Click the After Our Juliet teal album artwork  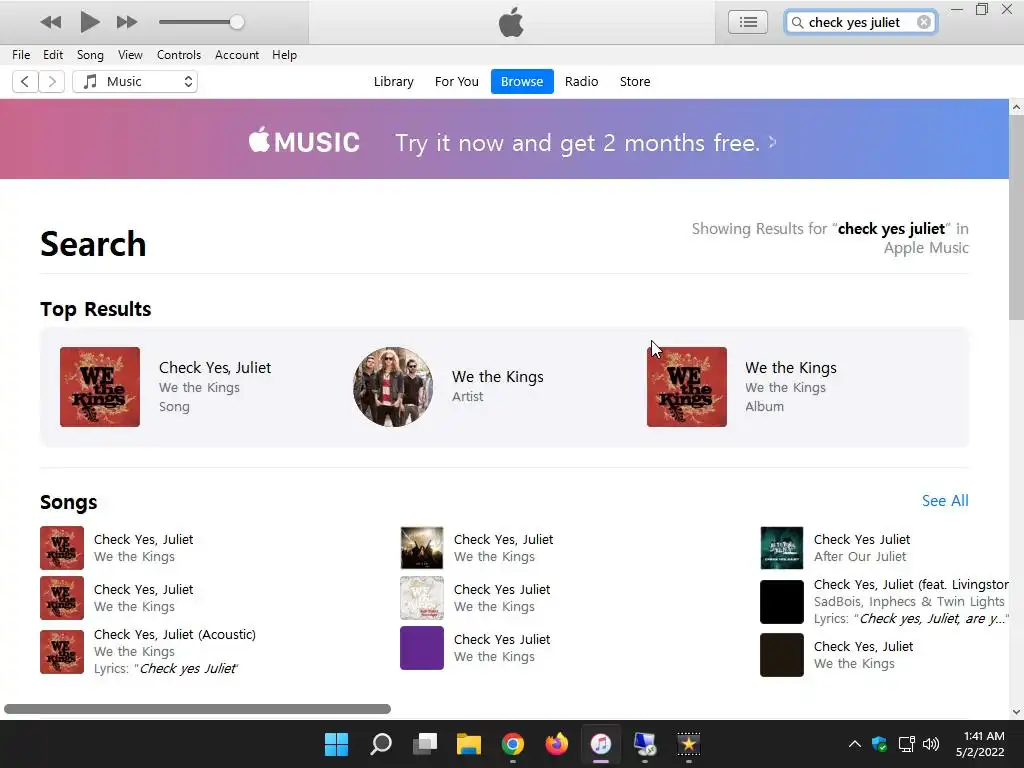[x=782, y=548]
